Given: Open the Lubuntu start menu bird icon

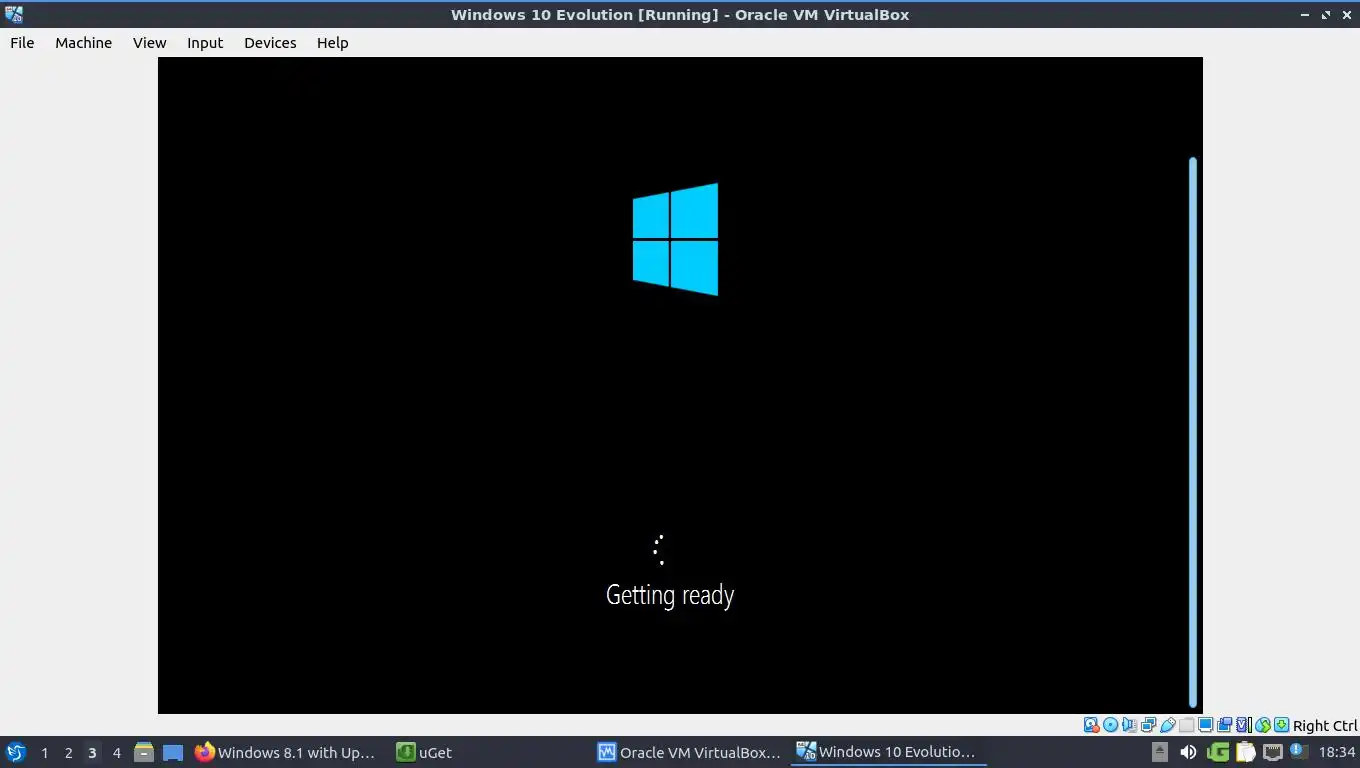Looking at the screenshot, I should [16, 752].
